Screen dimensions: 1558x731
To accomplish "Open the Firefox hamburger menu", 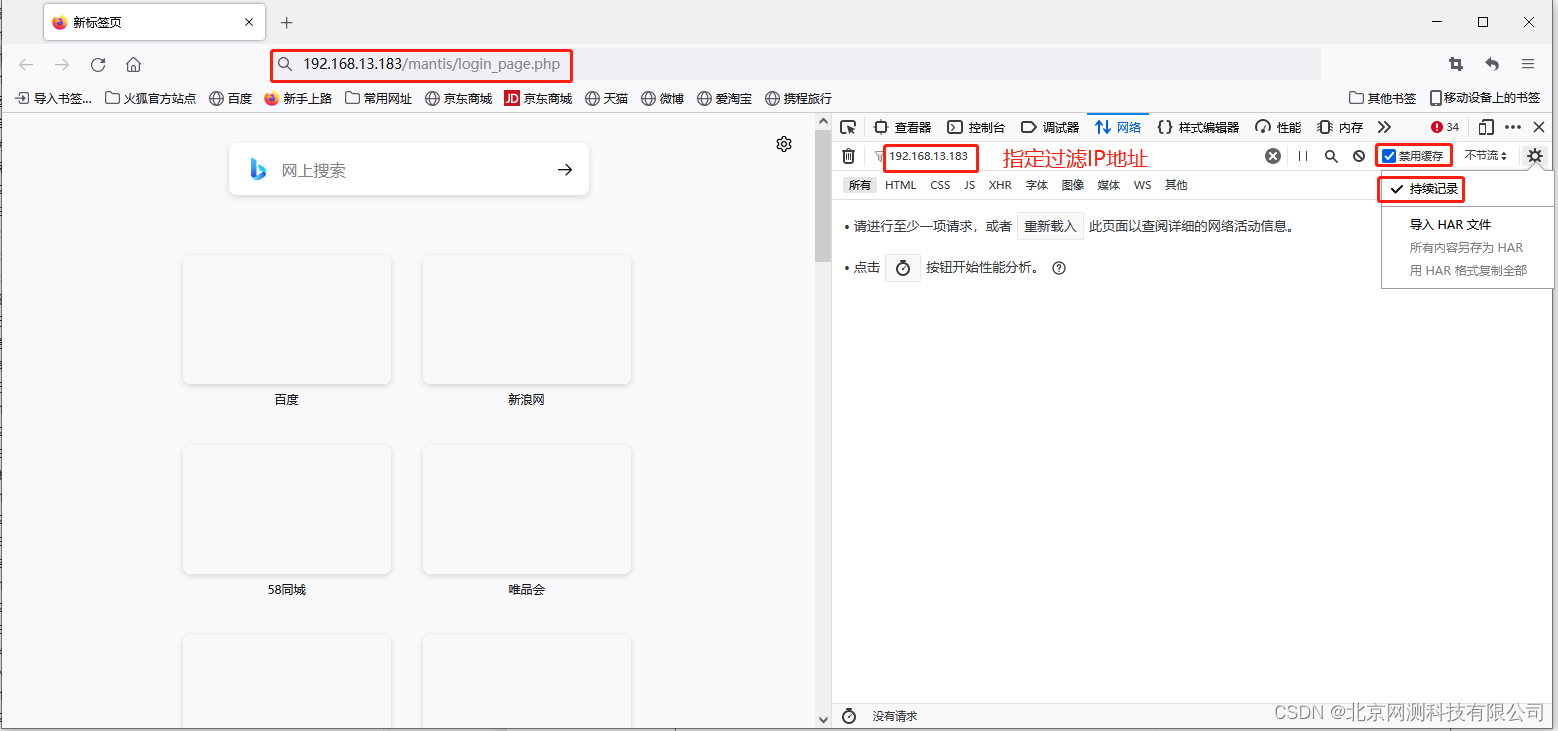I will (1528, 64).
